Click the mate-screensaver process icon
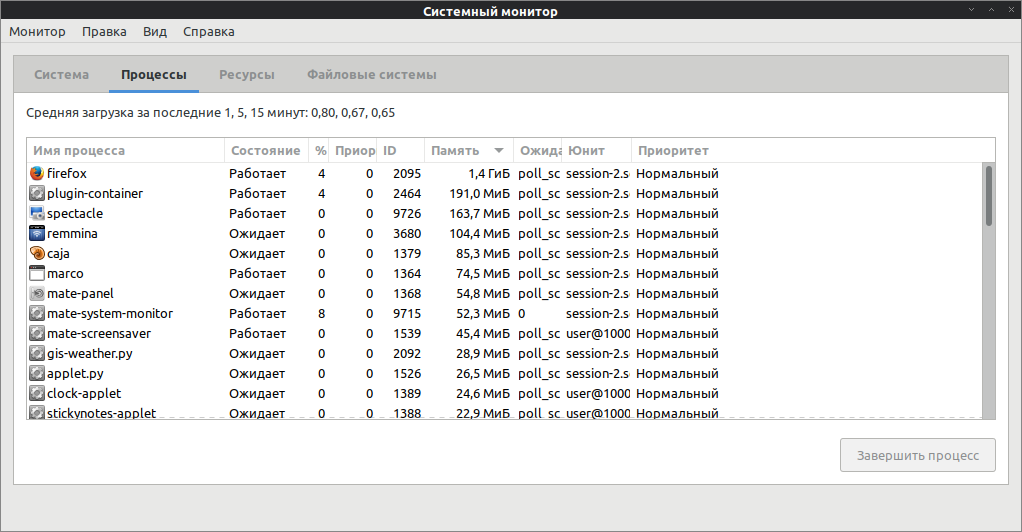 point(37,333)
